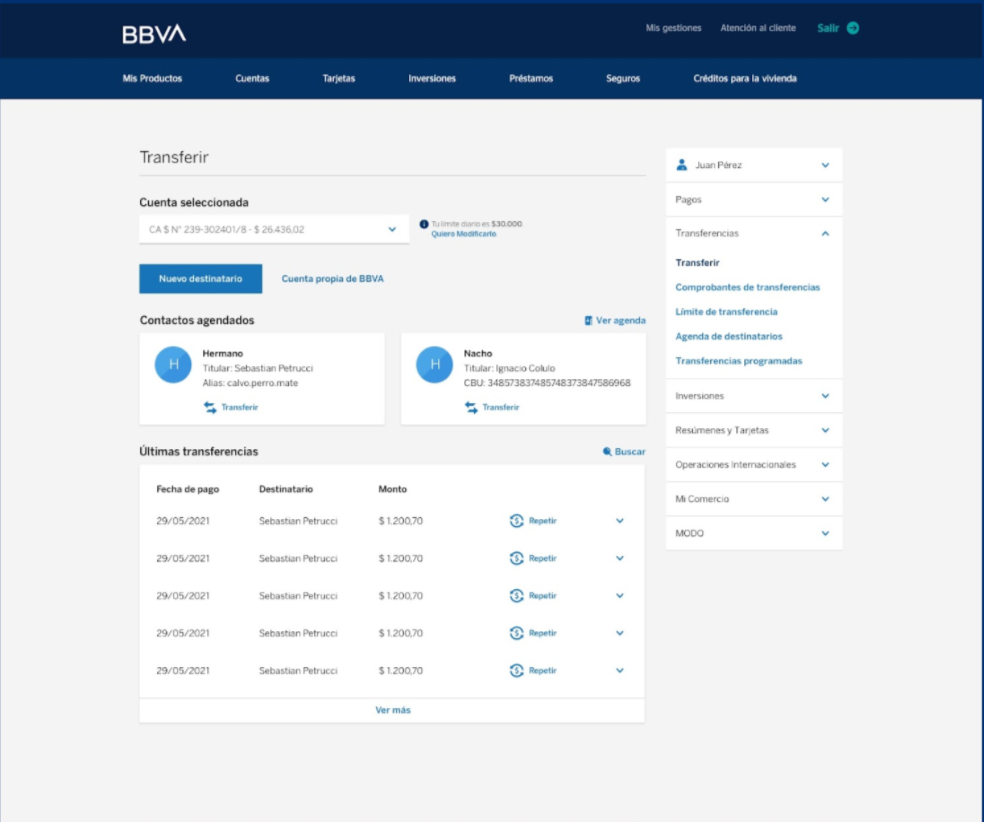This screenshot has width=984, height=822.
Task: Expand the MODO sidebar section
Action: pyautogui.click(x=825, y=533)
